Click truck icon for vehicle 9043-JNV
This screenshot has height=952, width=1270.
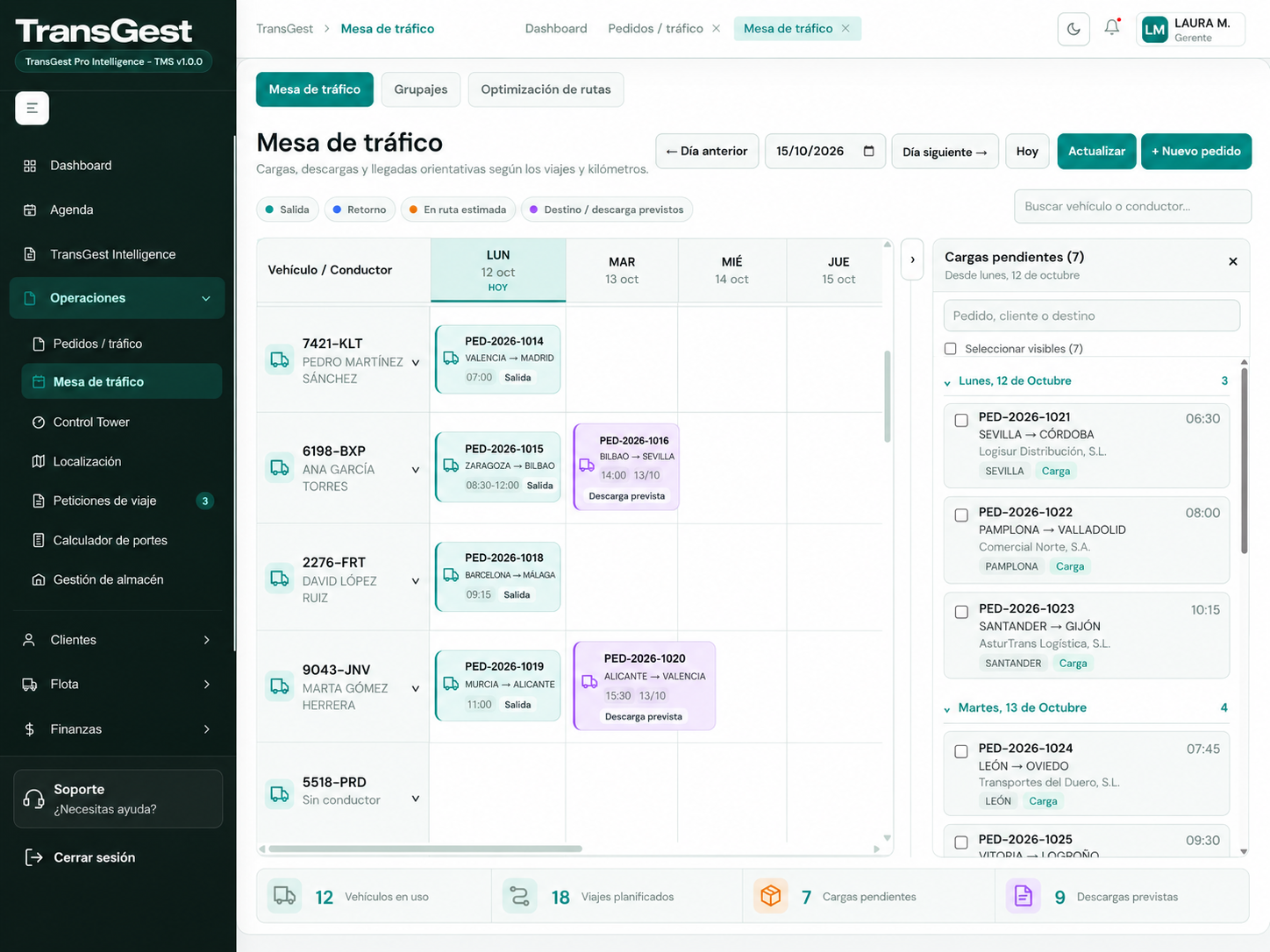pyautogui.click(x=280, y=686)
